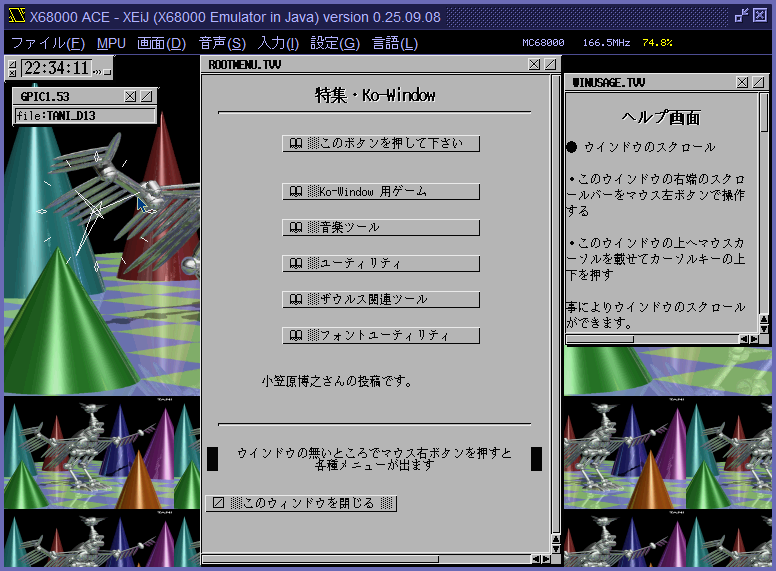Screen dimensions: 776x571
Task: Click the 各種メニューが出ます message line
Action: (x=374, y=465)
